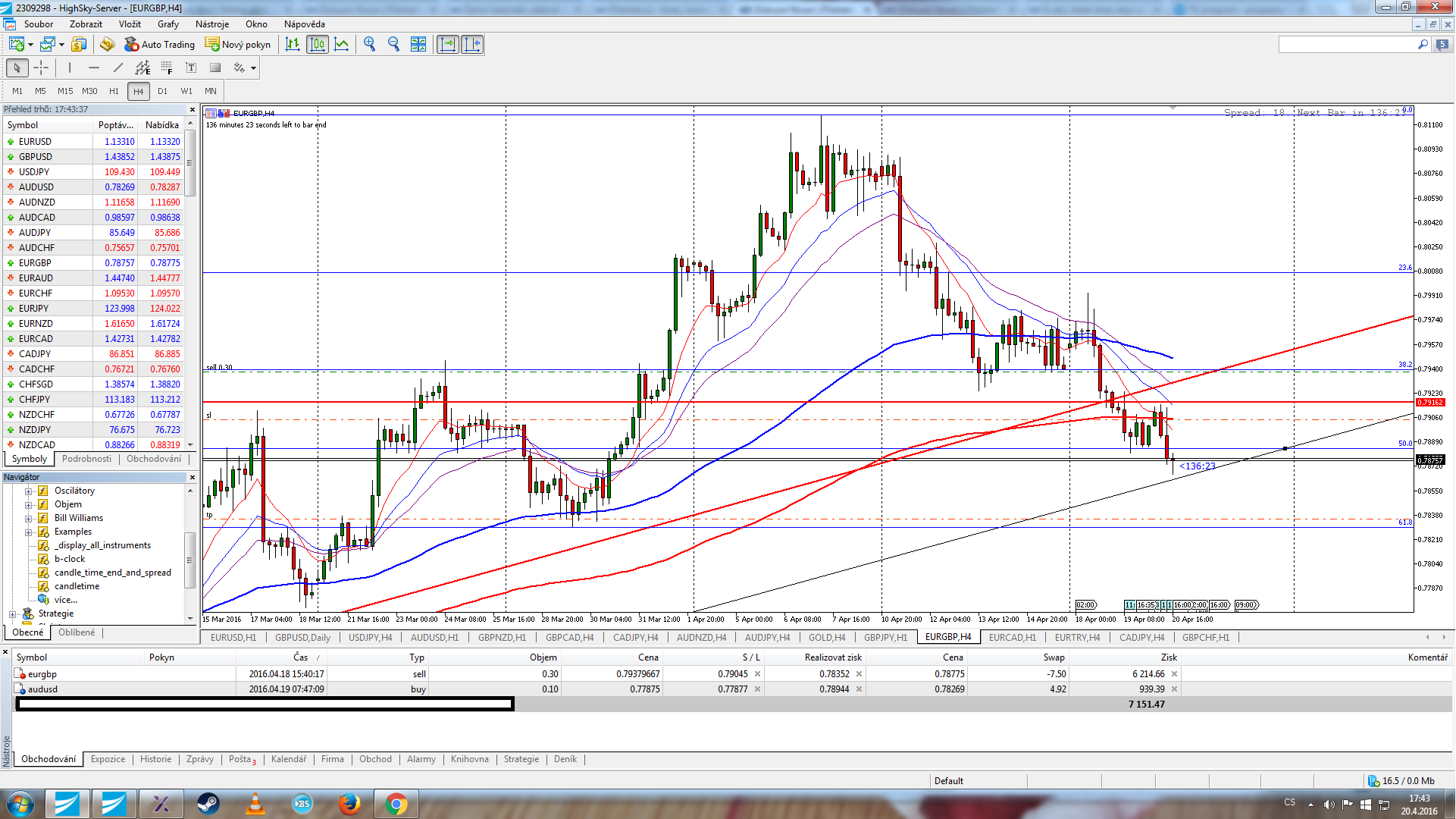
Task: Remove the eurgbp stop loss with X
Action: [757, 674]
